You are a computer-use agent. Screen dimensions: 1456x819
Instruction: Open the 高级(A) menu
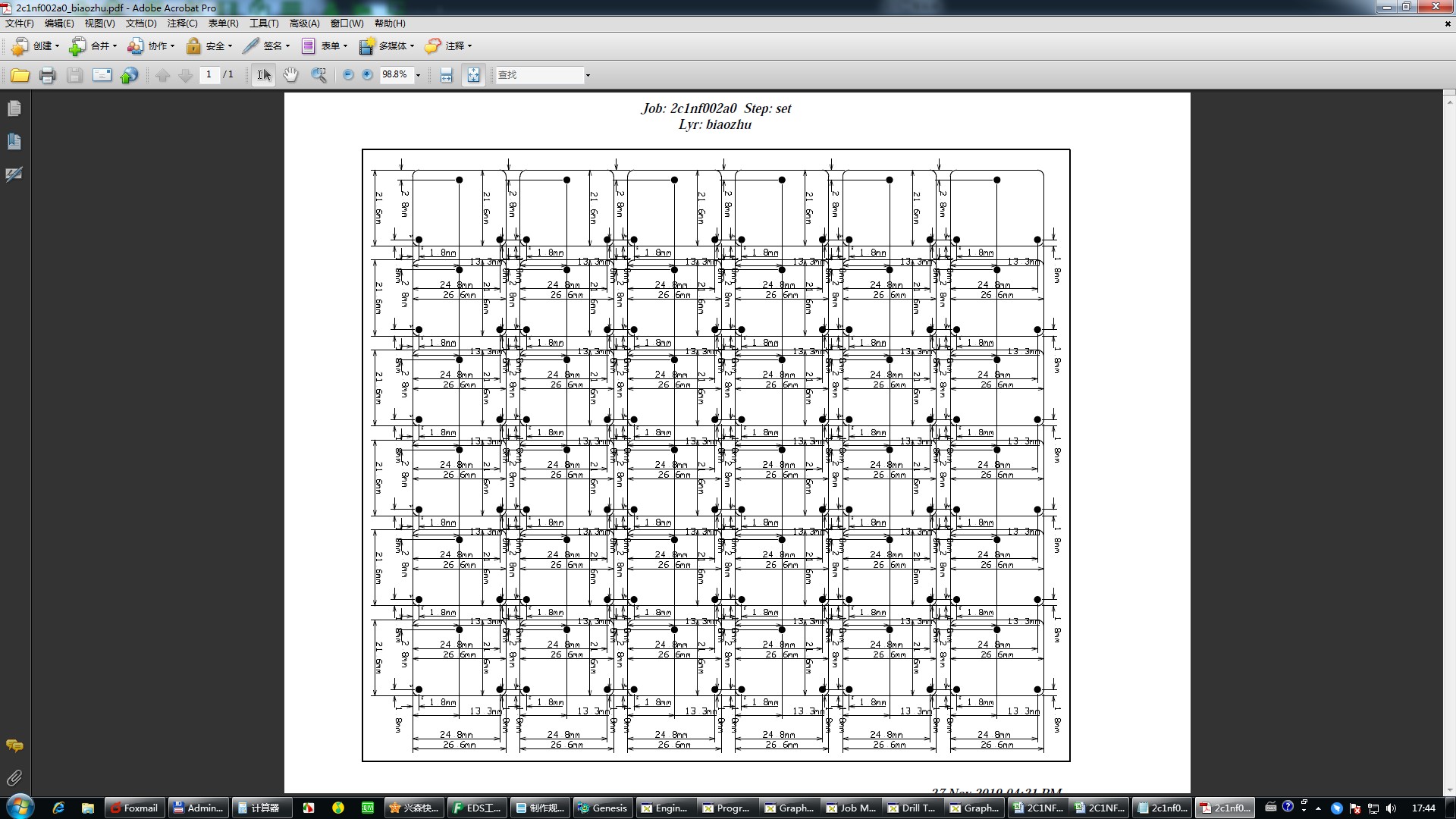(304, 24)
